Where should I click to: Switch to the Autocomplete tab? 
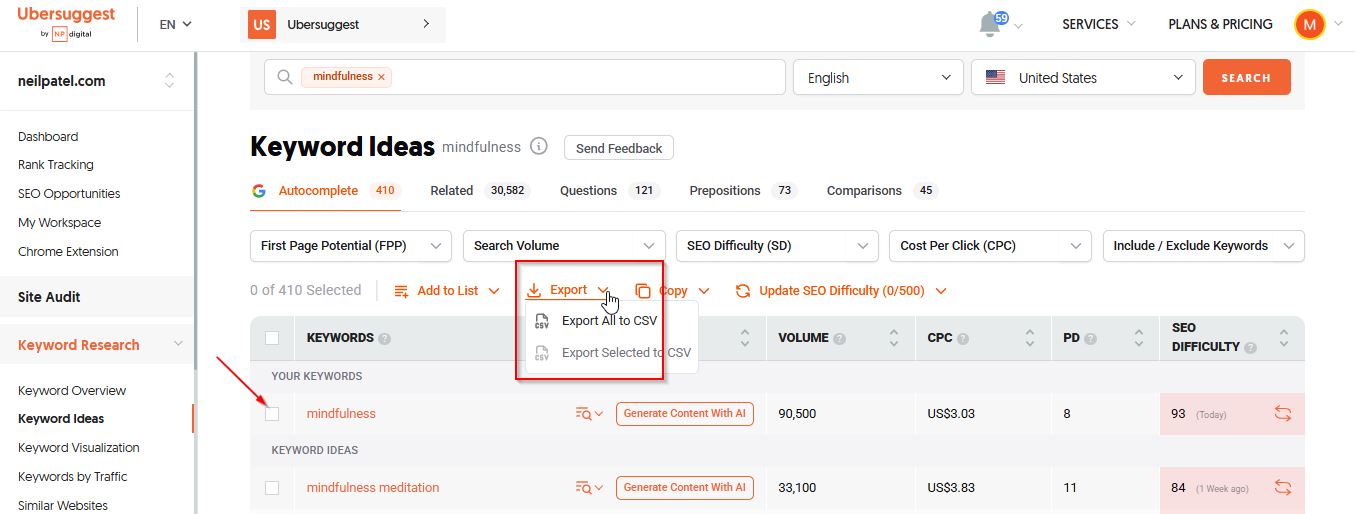pyautogui.click(x=325, y=190)
